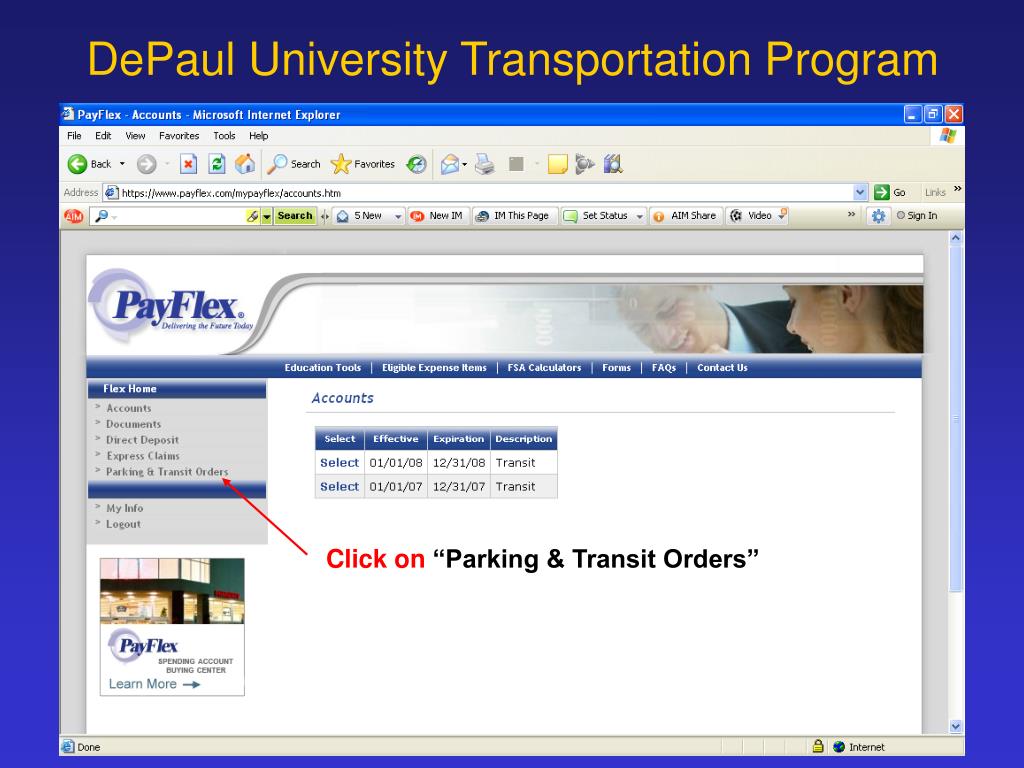Click the Messenger icon next to note
Screen dimensions: 1024x768
584,164
